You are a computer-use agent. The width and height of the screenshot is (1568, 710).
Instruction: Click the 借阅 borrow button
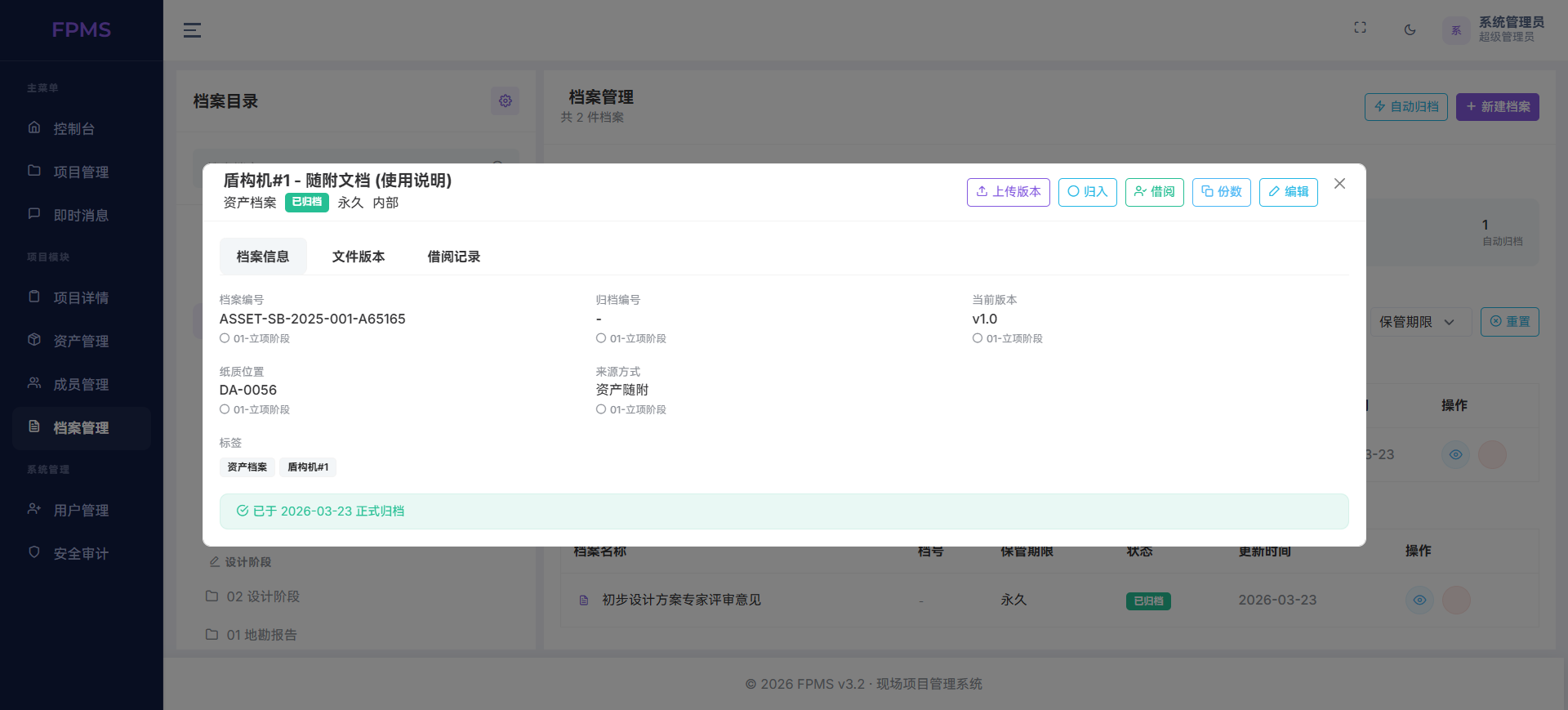pyautogui.click(x=1154, y=192)
